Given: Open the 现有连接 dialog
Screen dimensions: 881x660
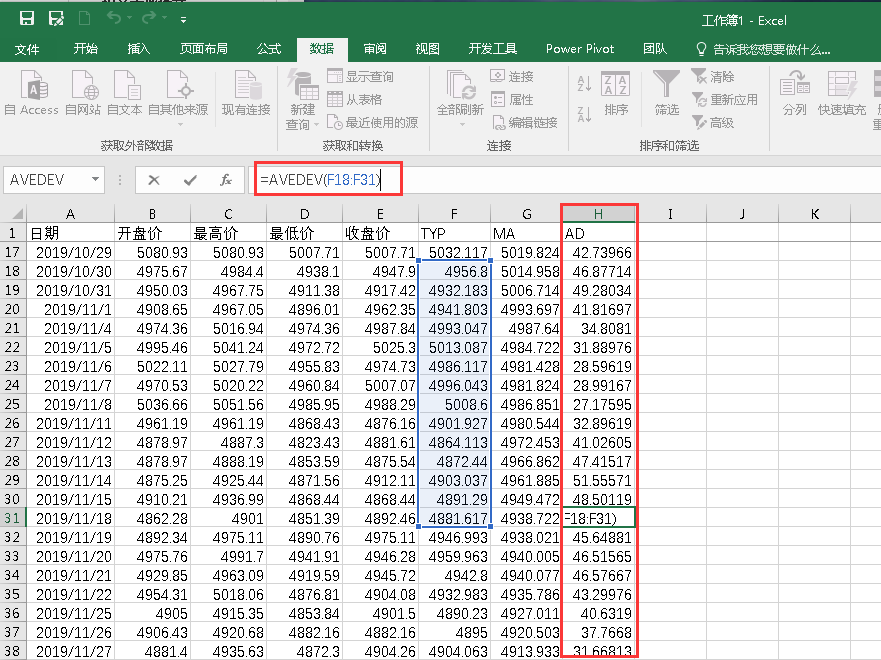Looking at the screenshot, I should (245, 95).
